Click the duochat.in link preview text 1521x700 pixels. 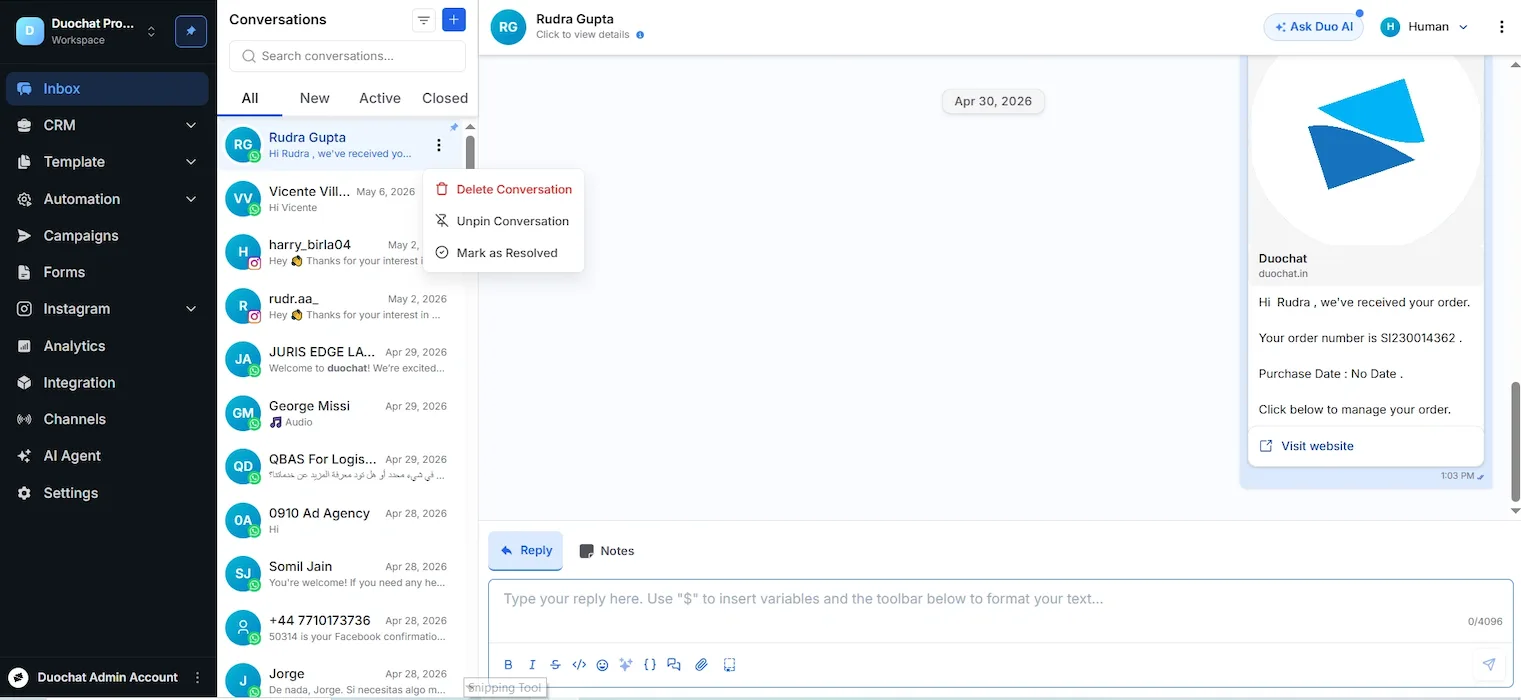[1283, 274]
